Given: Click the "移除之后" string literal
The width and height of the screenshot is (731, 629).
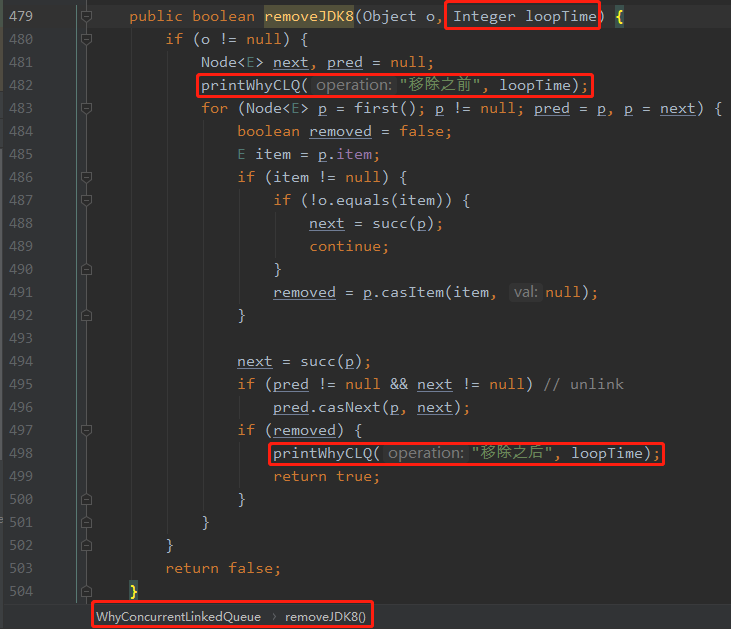Looking at the screenshot, I should tap(512, 453).
